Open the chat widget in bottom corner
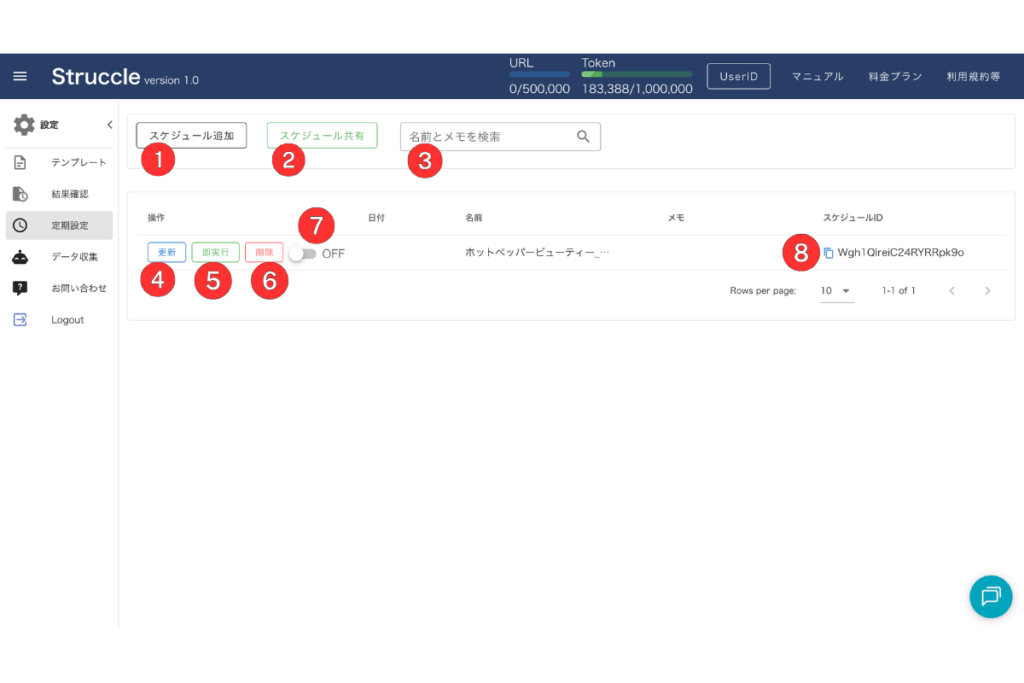This screenshot has height=683, width=1024. [x=990, y=596]
